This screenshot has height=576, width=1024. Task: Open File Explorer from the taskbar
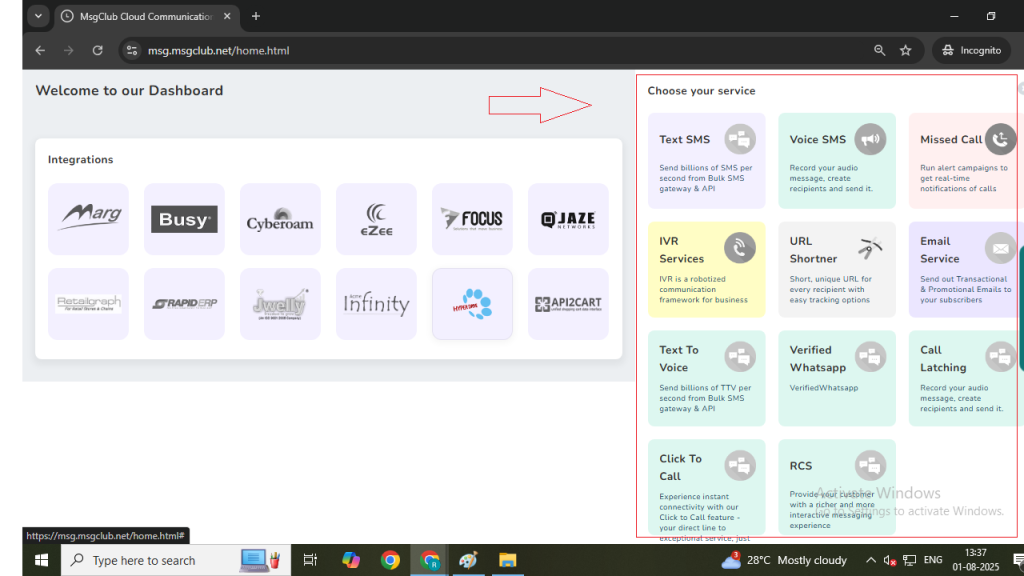[507, 560]
